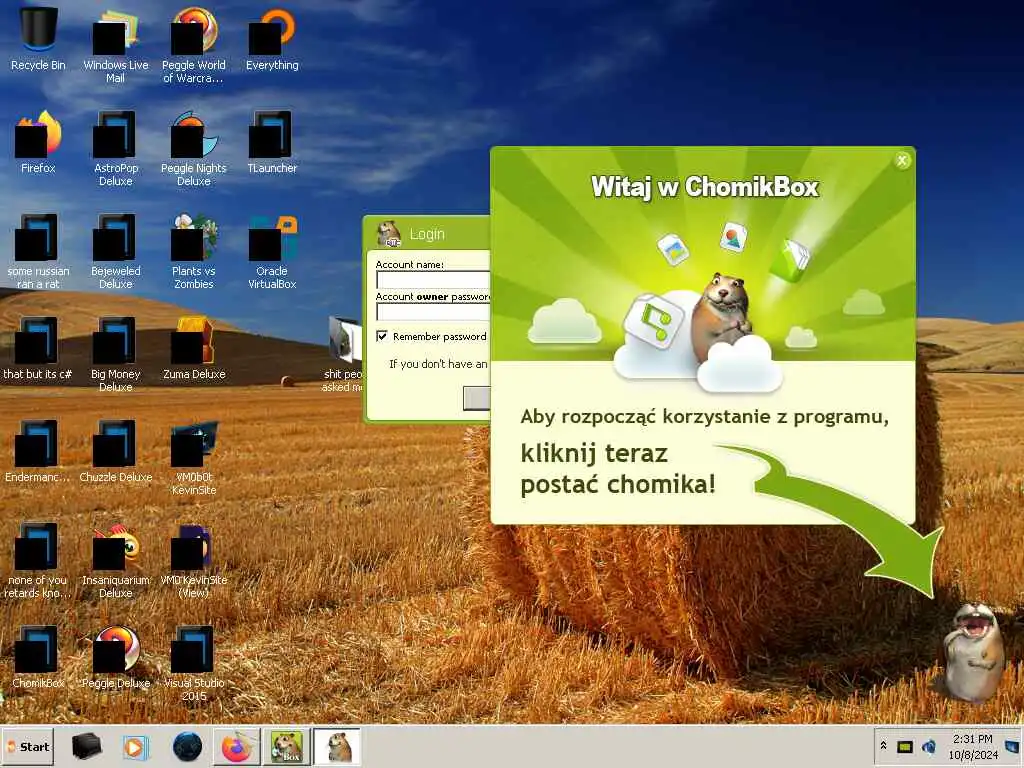
Task: Launch Oracle VirtualBox from desktop
Action: click(x=272, y=251)
